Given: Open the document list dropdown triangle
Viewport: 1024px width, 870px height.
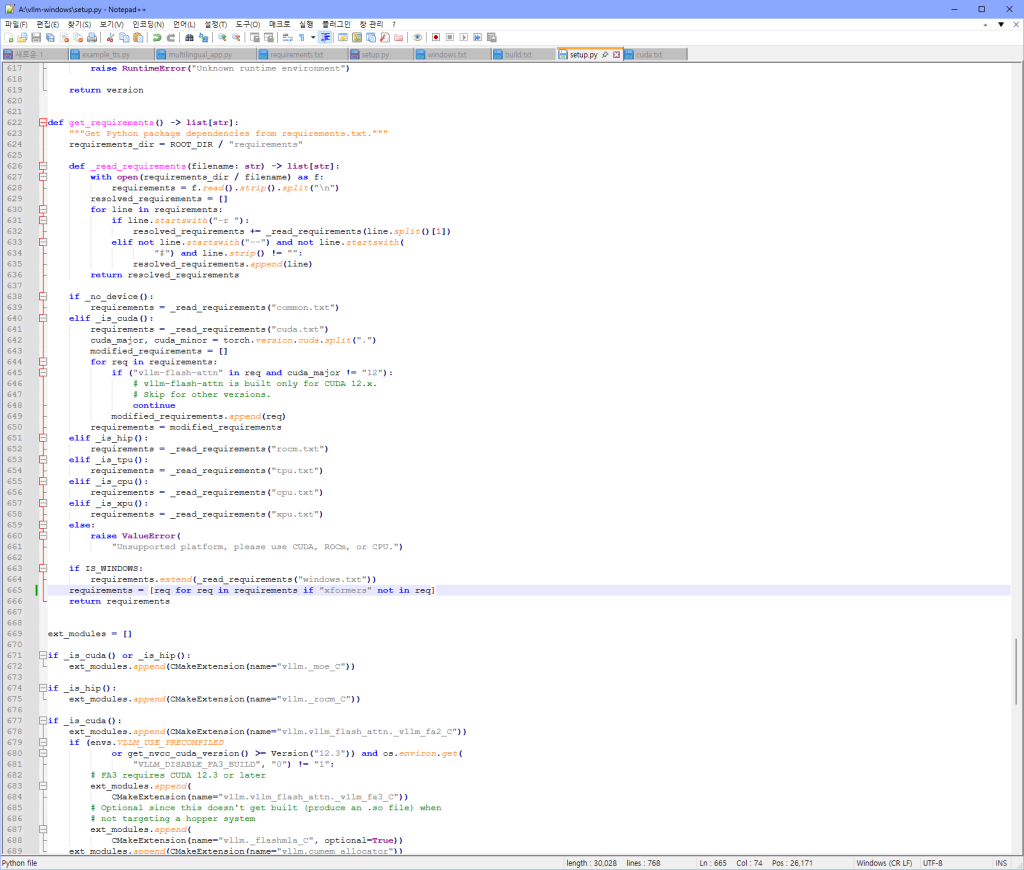Looking at the screenshot, I should point(1001,23).
